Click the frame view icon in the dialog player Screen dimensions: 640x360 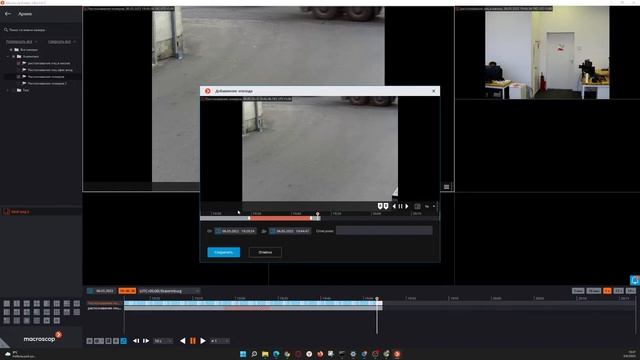tap(417, 207)
